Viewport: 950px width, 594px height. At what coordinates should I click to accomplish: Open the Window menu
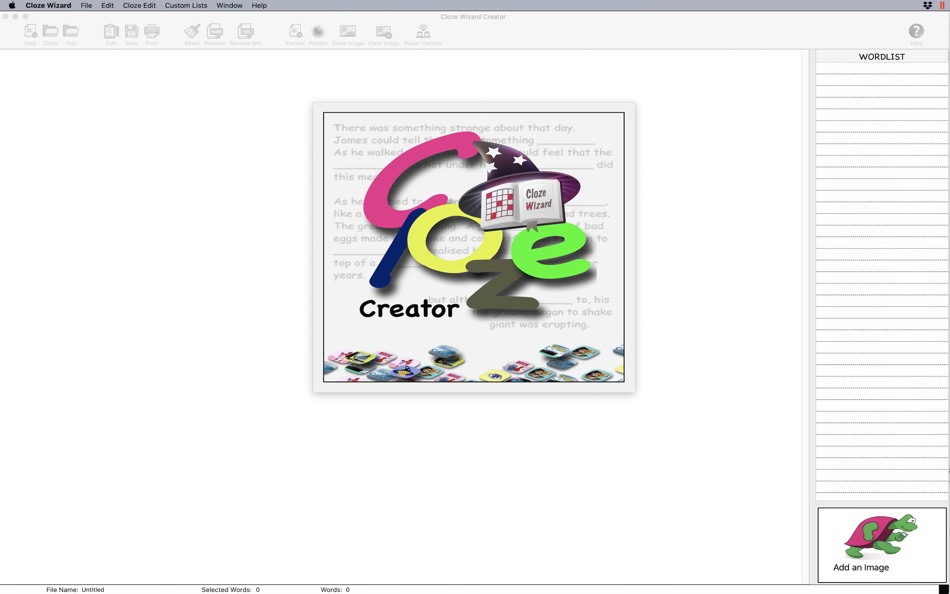pos(229,5)
